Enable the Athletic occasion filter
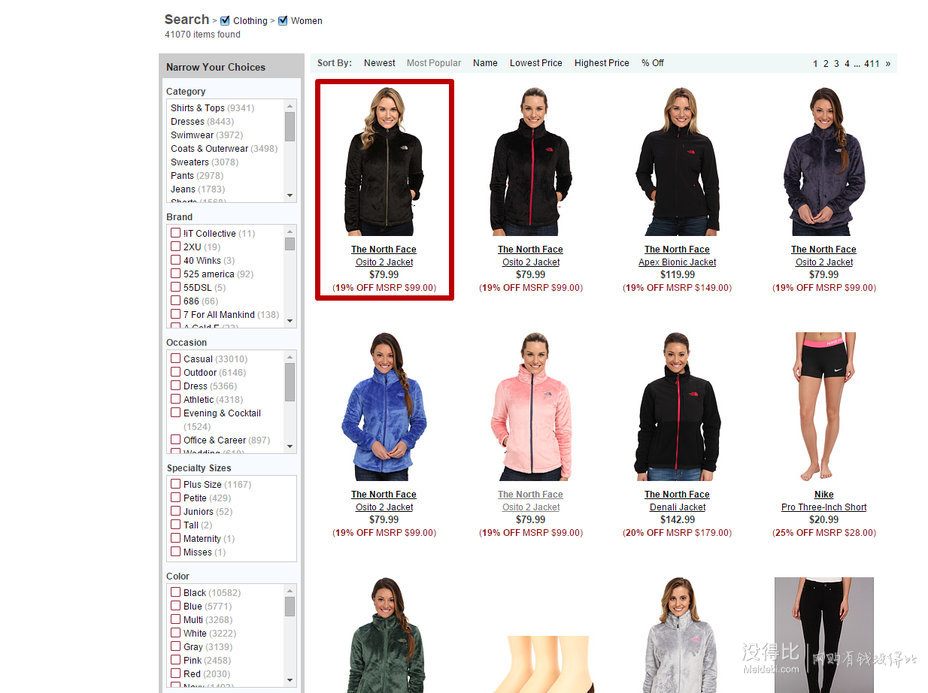 coord(176,399)
